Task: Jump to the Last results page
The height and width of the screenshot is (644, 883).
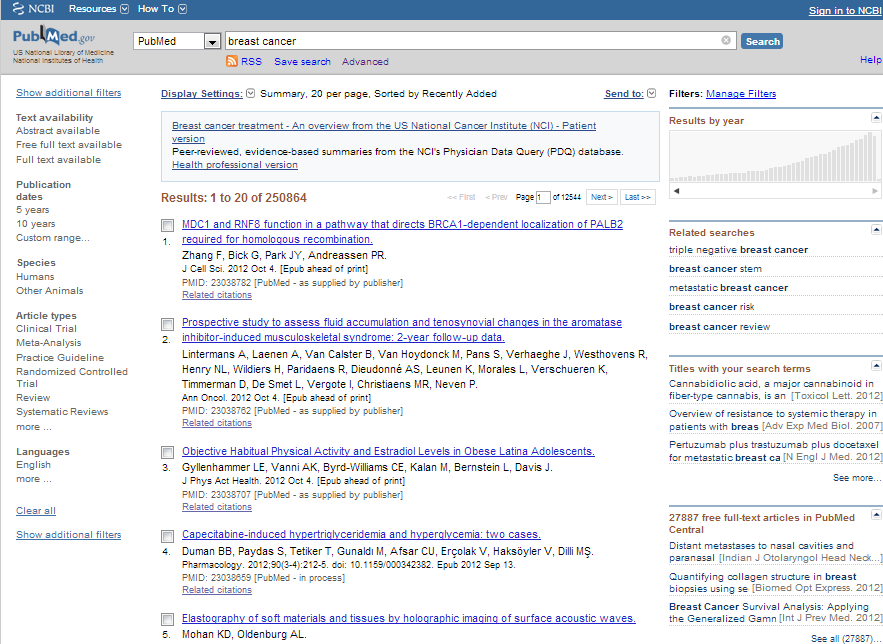Action: click(x=637, y=197)
